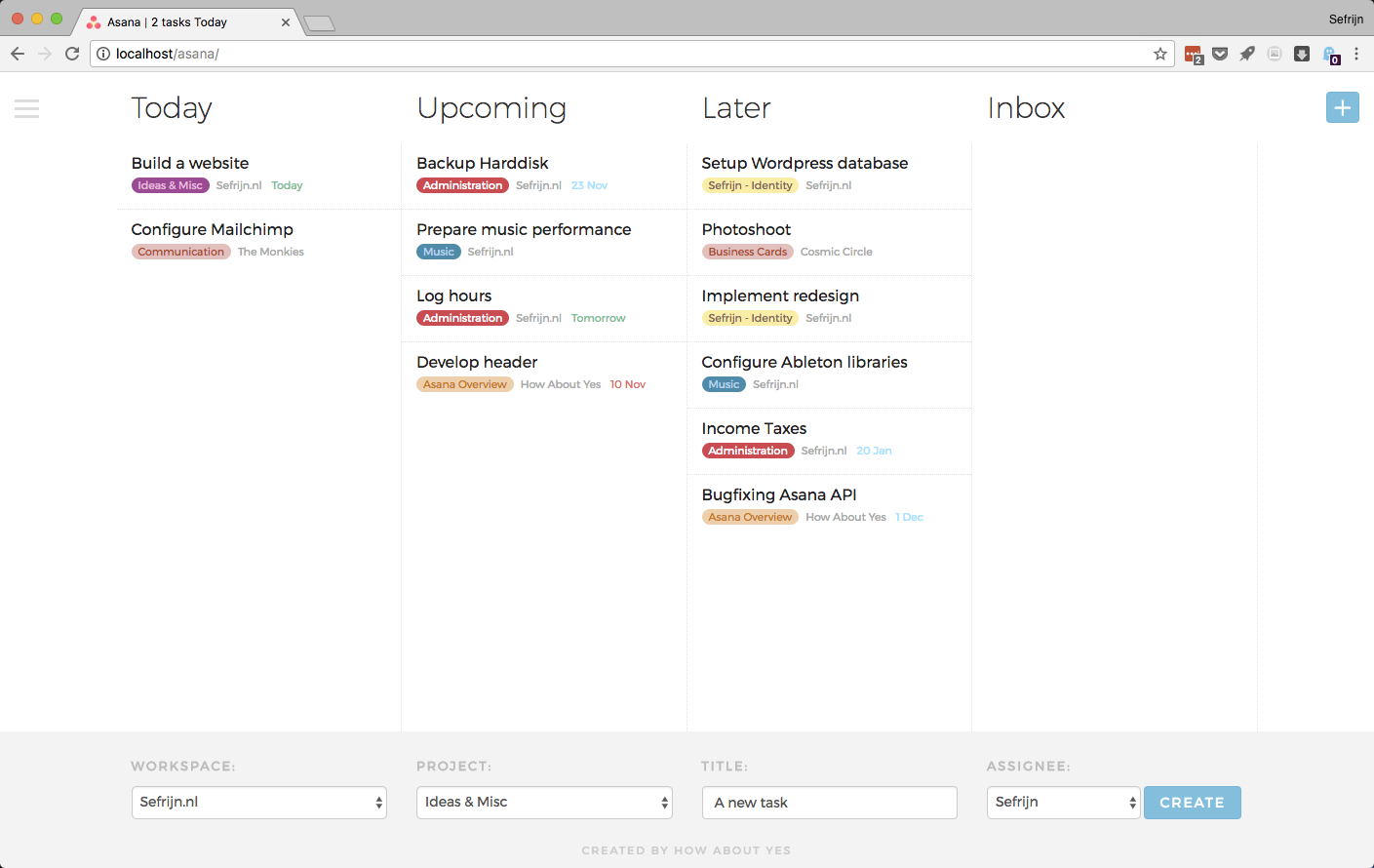Click the Tomorrow due date on Log hours

point(598,318)
